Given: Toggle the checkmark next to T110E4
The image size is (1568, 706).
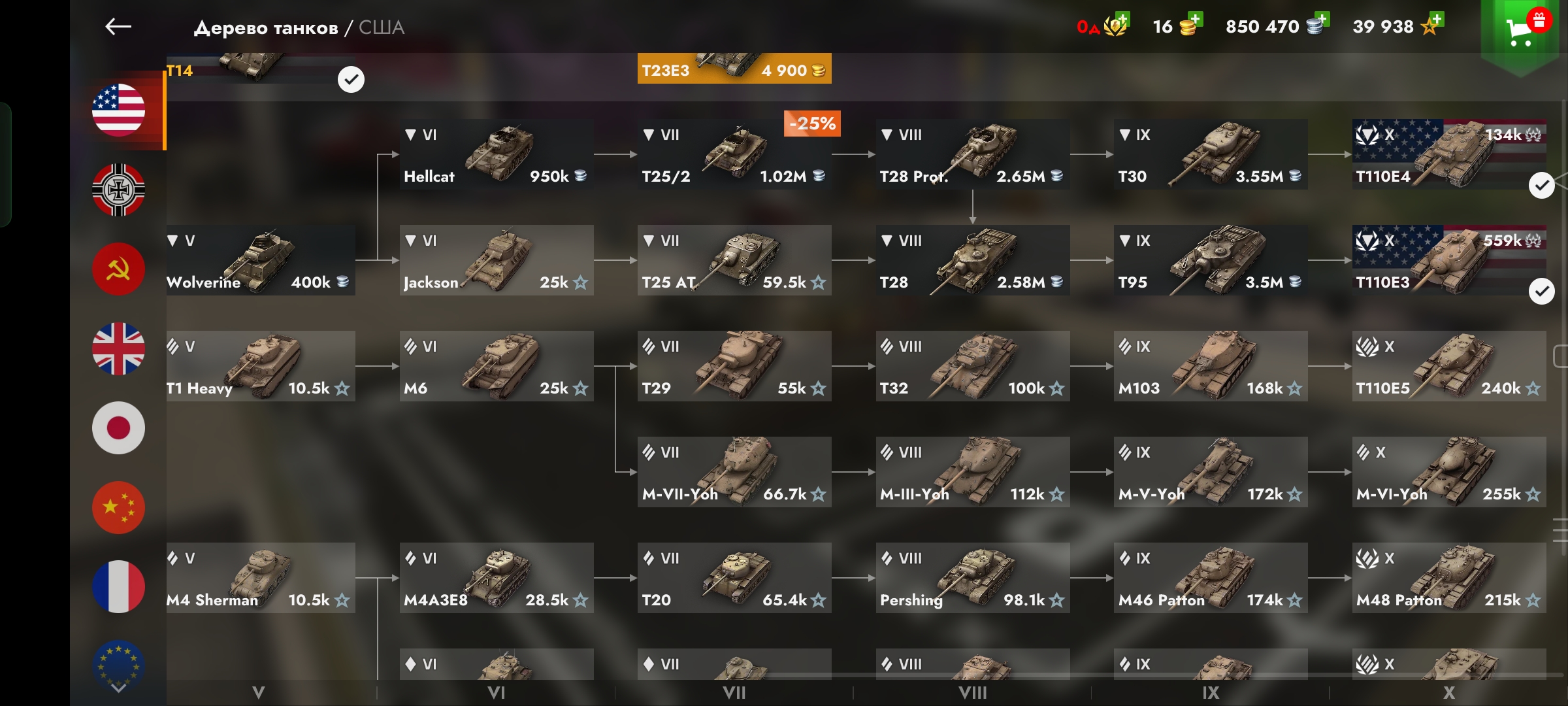Looking at the screenshot, I should coord(1541,186).
